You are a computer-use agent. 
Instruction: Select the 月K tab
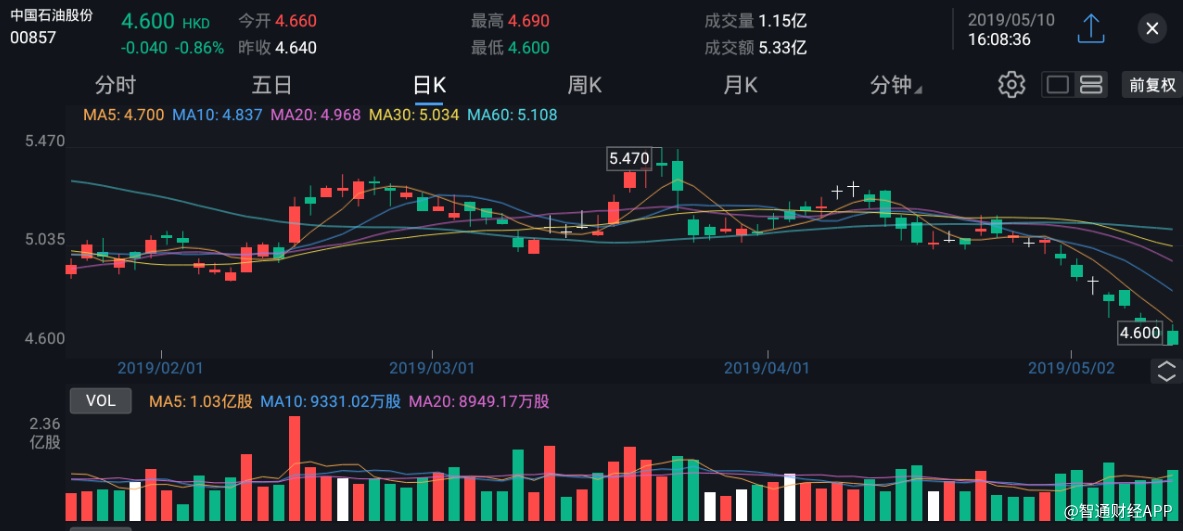[740, 85]
